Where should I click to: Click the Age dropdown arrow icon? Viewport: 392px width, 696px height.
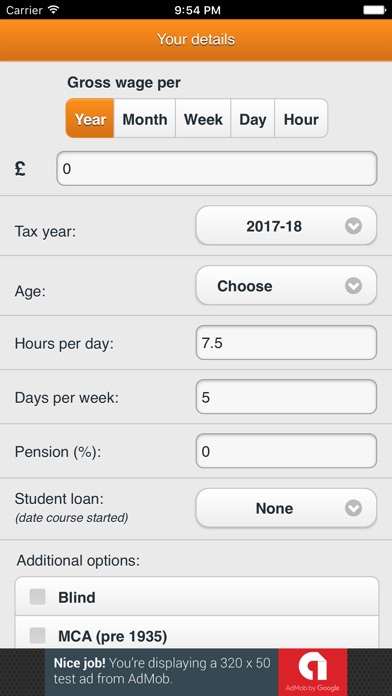click(353, 286)
